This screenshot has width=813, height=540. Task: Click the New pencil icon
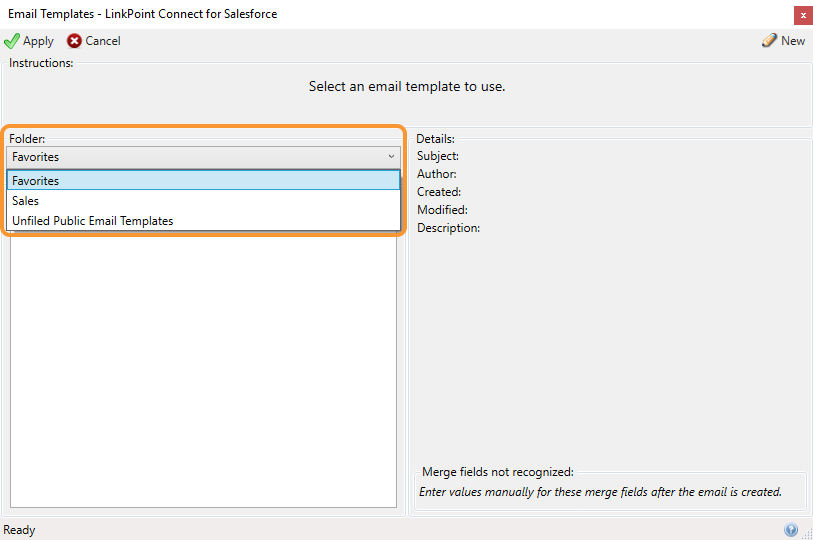click(769, 40)
